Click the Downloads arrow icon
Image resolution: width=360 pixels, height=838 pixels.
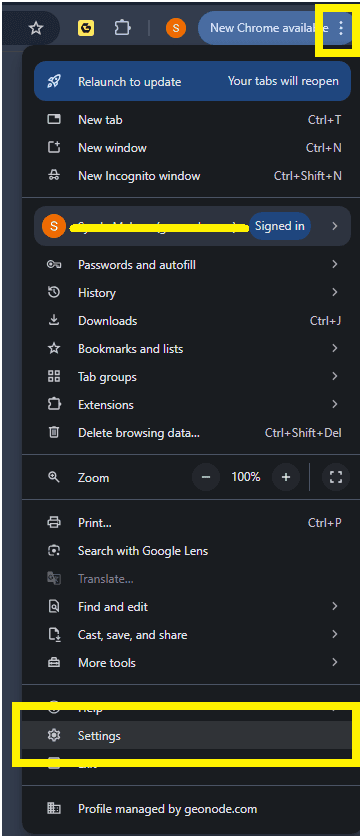click(x=54, y=320)
